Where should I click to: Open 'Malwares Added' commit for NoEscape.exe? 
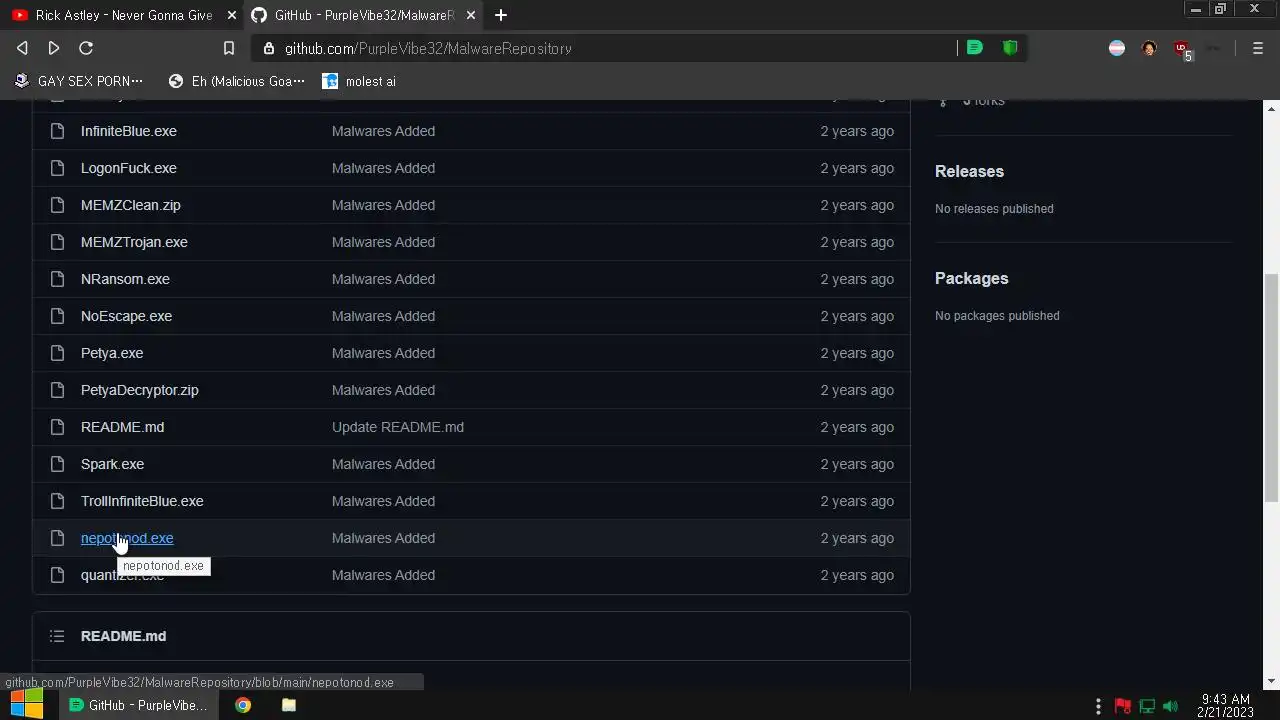pyautogui.click(x=383, y=316)
